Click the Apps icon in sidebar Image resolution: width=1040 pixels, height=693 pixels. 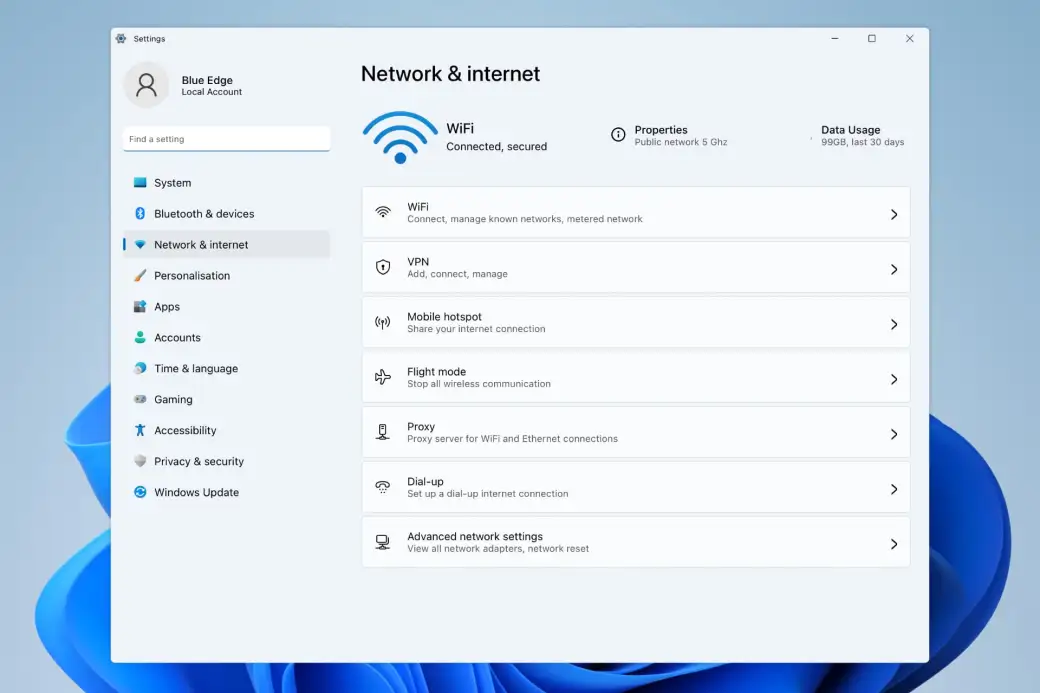pyautogui.click(x=140, y=306)
